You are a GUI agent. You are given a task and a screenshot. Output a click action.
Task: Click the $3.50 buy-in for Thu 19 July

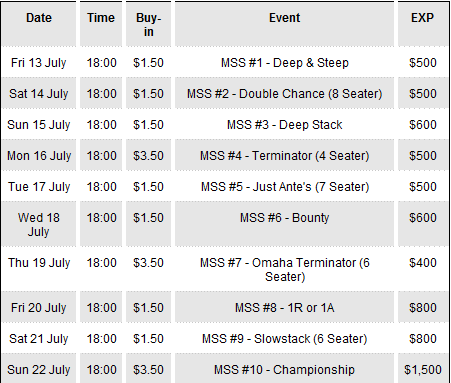click(x=148, y=263)
